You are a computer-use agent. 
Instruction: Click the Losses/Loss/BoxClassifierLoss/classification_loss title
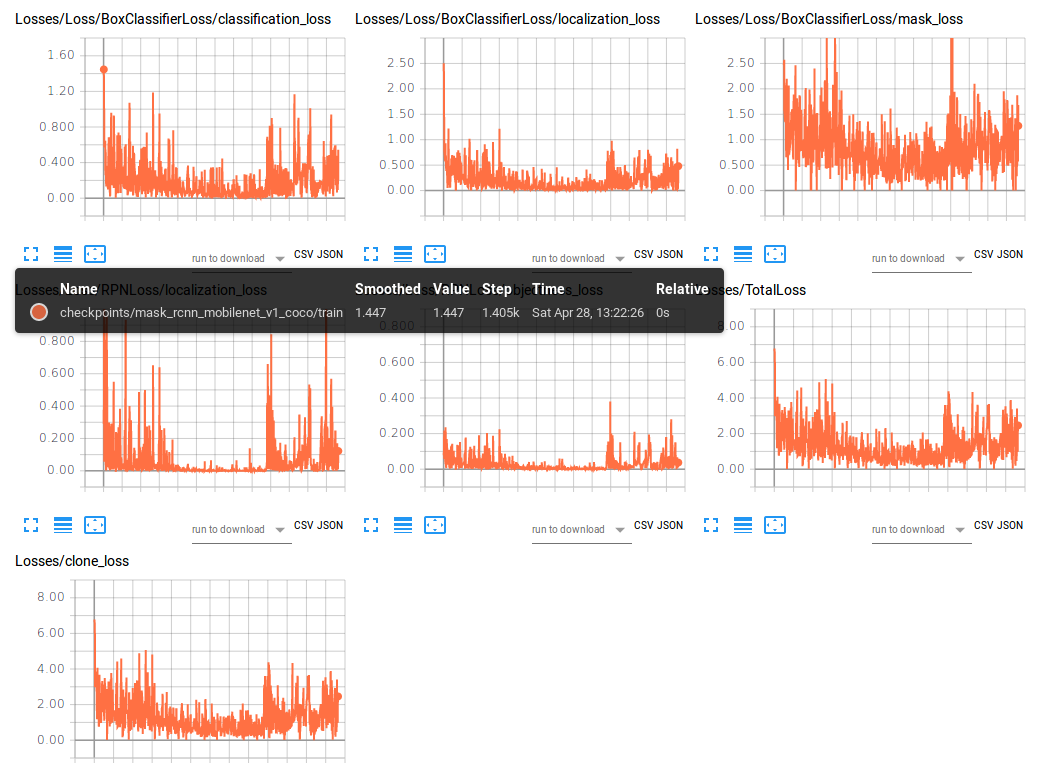click(173, 19)
